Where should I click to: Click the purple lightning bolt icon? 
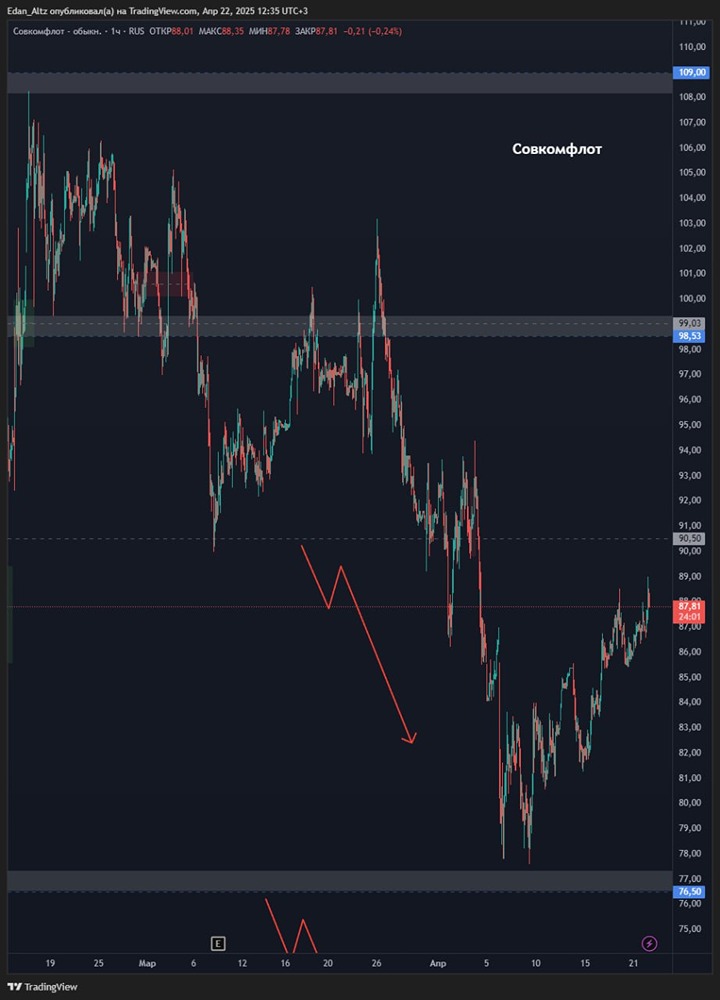649,943
